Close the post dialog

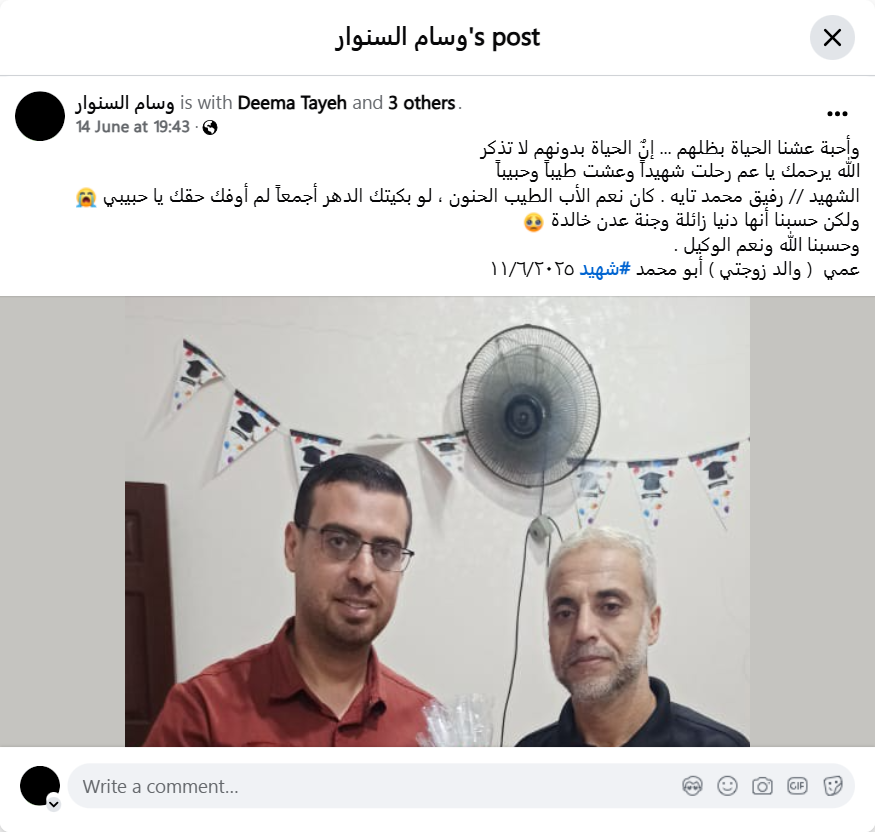(x=832, y=38)
